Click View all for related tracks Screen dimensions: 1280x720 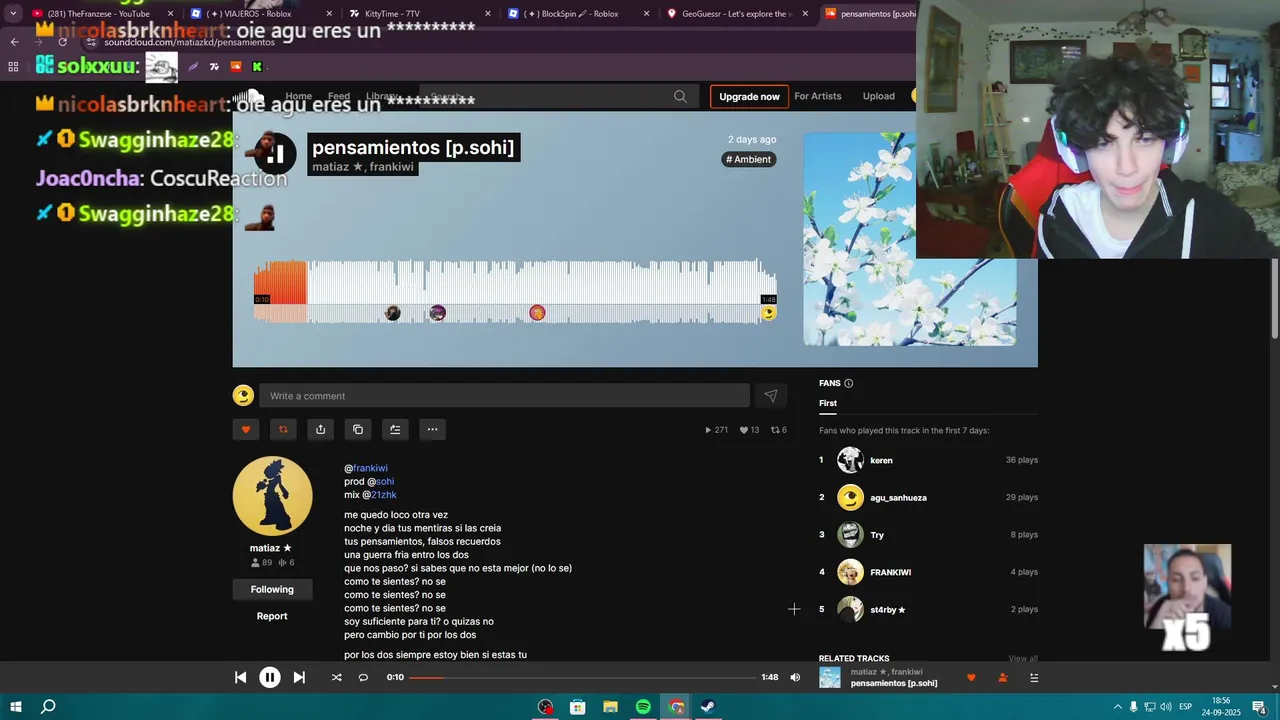click(x=1023, y=658)
